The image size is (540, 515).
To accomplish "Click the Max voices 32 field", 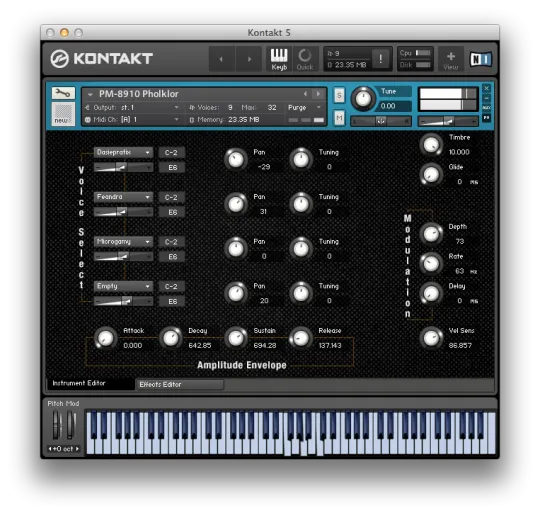I will click(272, 108).
